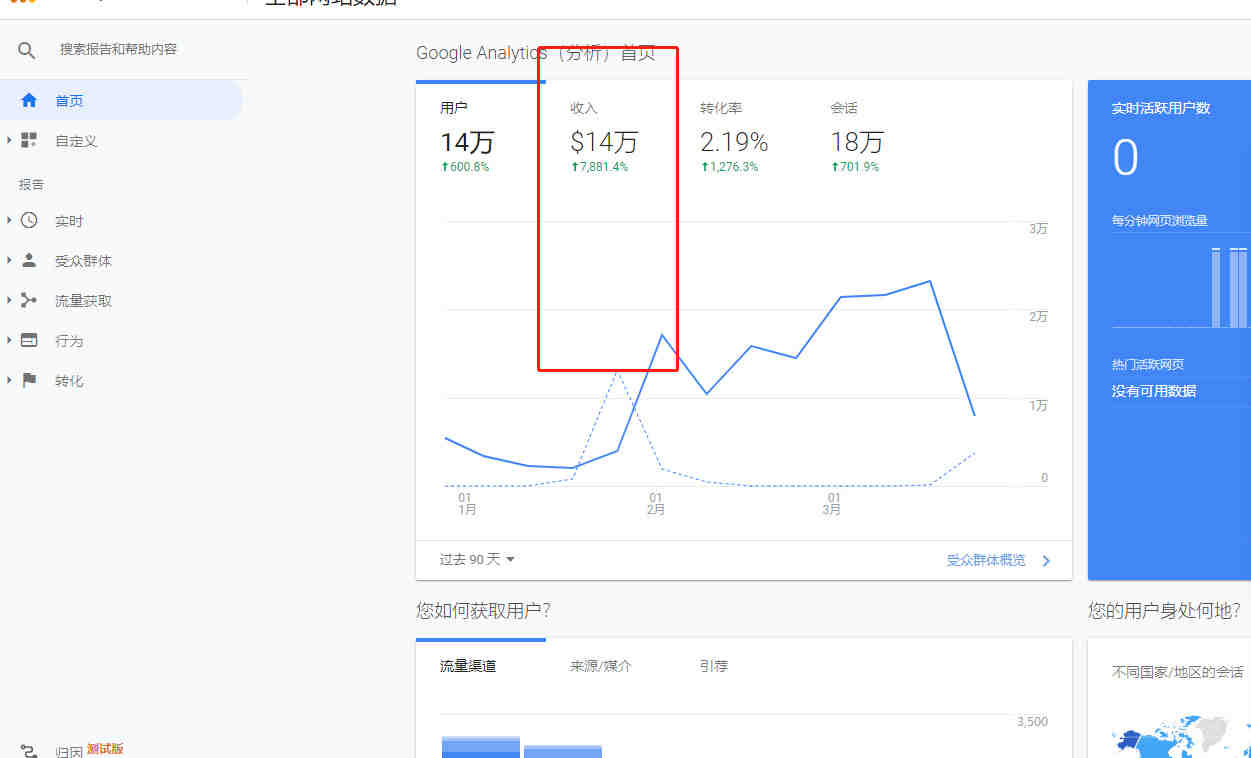Click the arrow next to 受众群体概览
This screenshot has height=758, width=1251.
(1046, 561)
